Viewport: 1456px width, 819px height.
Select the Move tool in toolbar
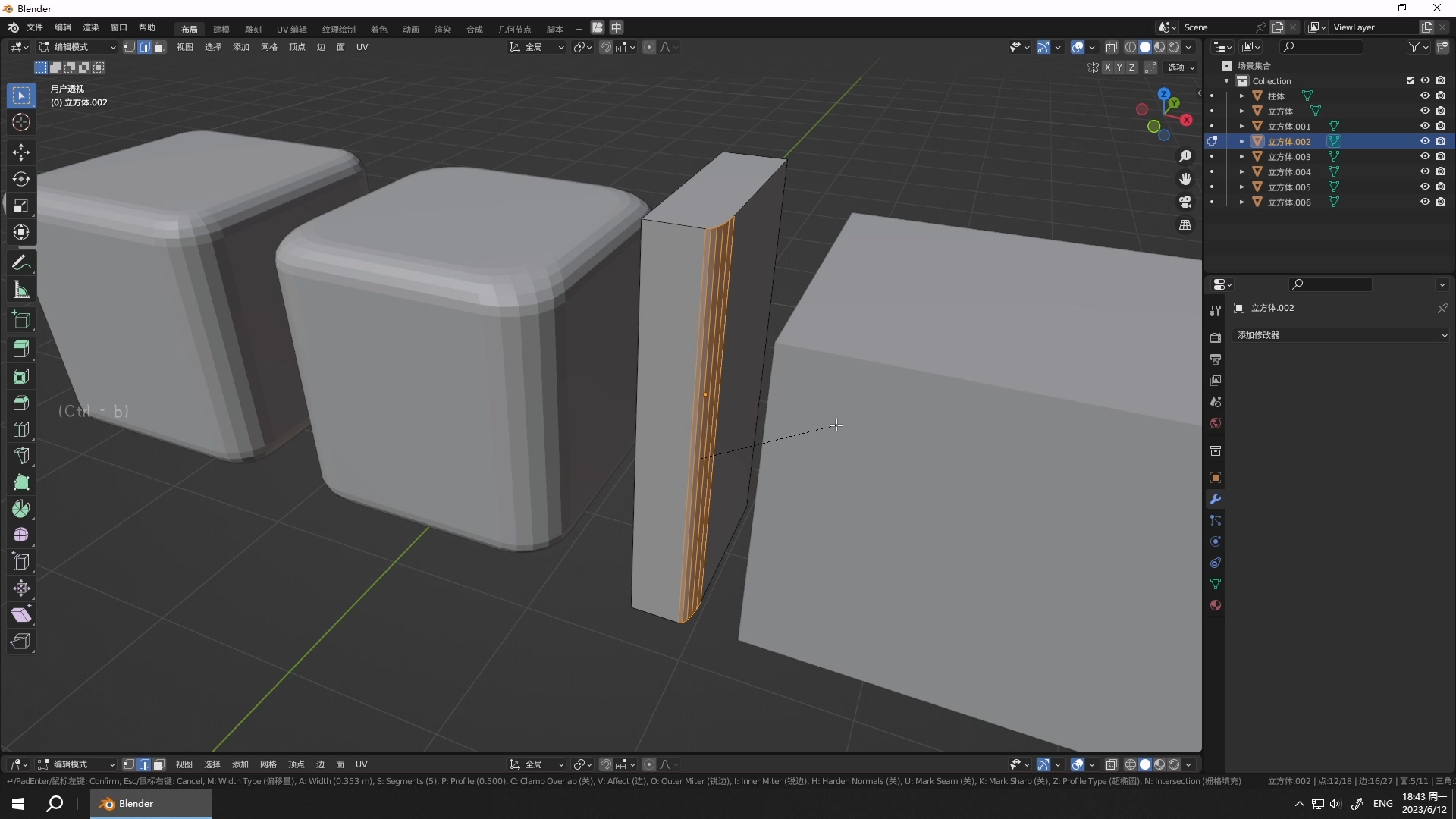pyautogui.click(x=21, y=152)
